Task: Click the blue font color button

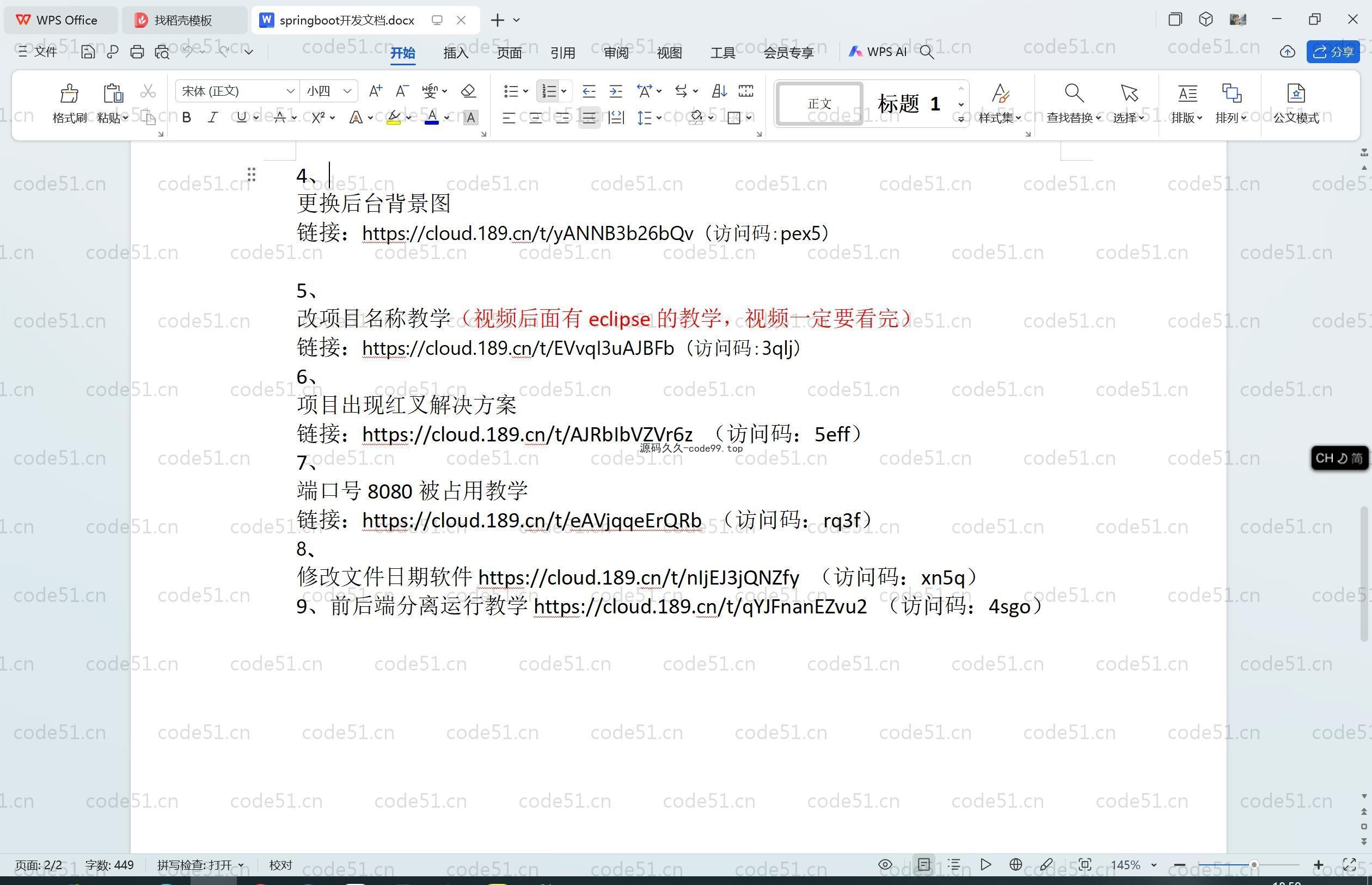Action: (x=432, y=118)
